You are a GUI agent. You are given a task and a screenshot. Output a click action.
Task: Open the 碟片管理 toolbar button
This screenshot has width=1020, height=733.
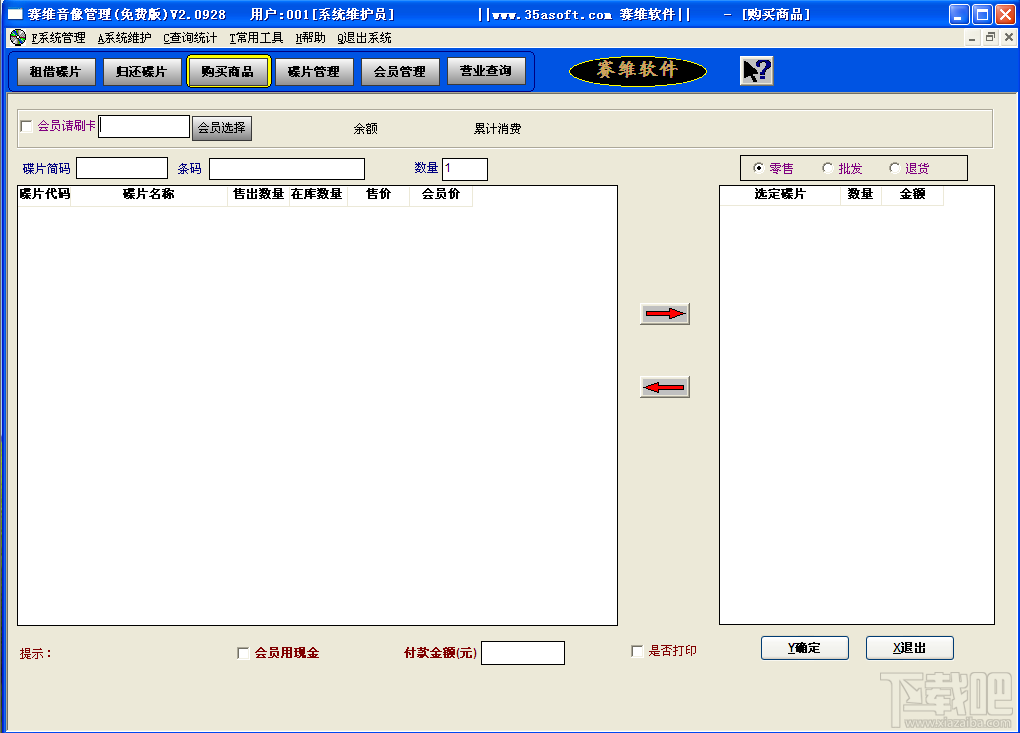[x=314, y=72]
